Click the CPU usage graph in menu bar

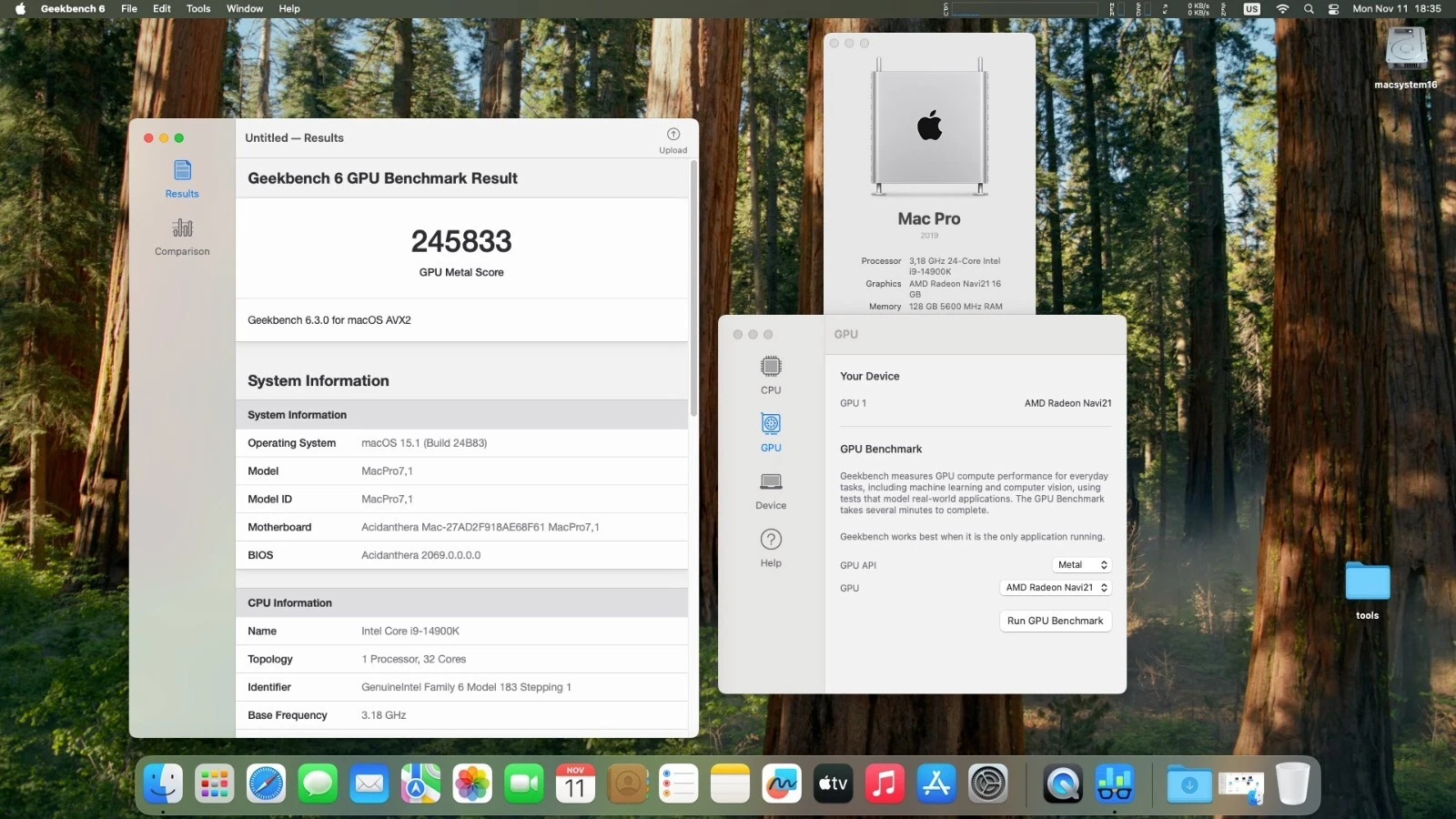tap(1023, 9)
